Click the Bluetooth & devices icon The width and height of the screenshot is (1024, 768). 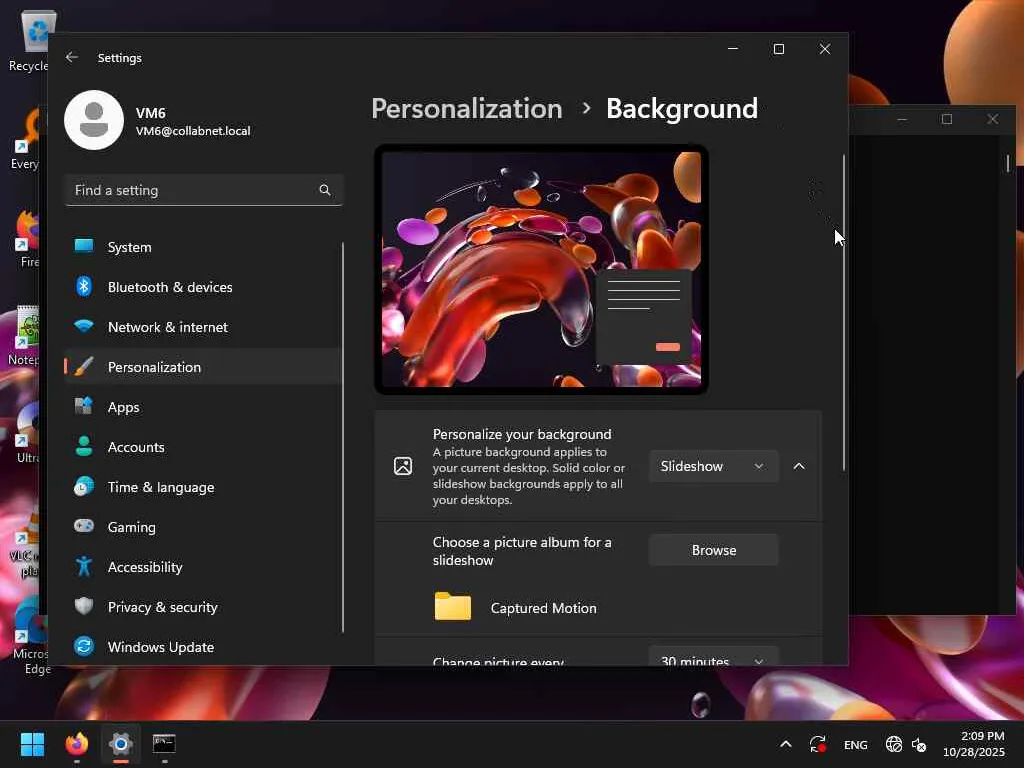84,287
